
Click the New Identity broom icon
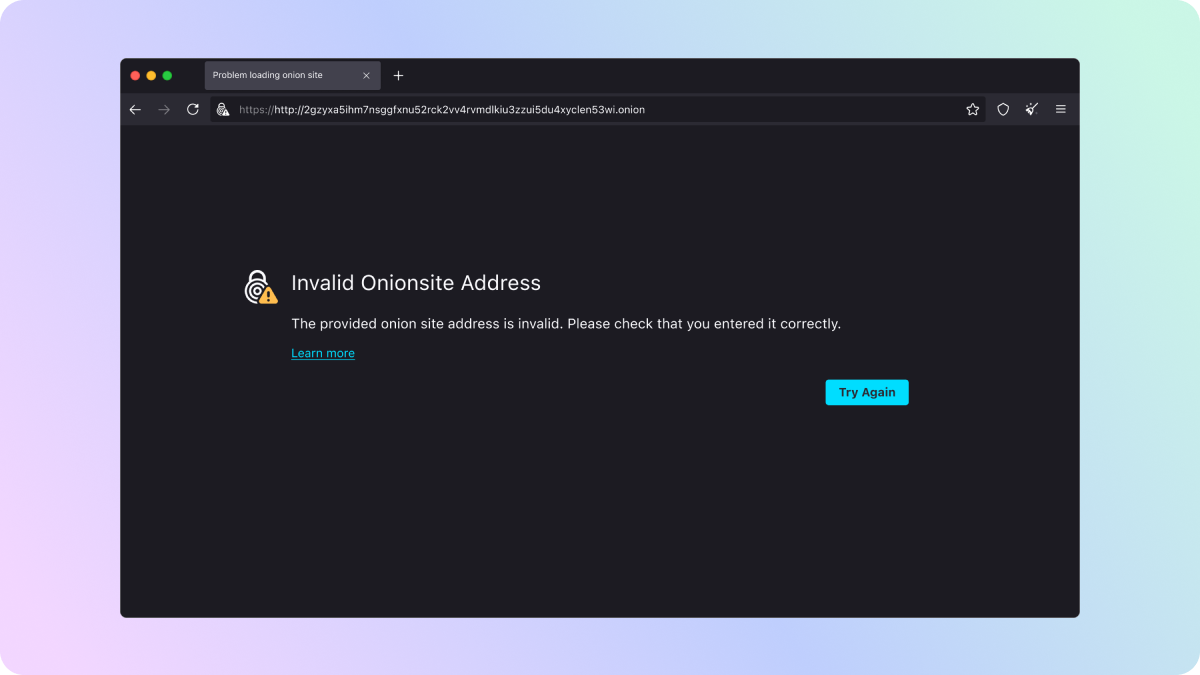point(1032,110)
